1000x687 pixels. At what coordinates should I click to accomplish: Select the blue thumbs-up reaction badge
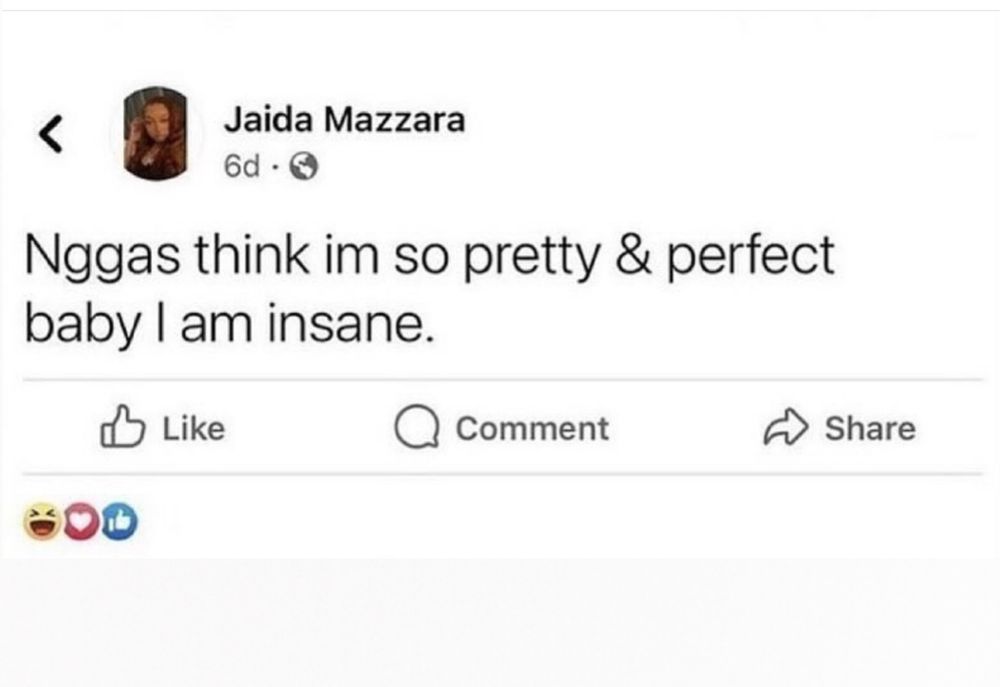coord(119,521)
